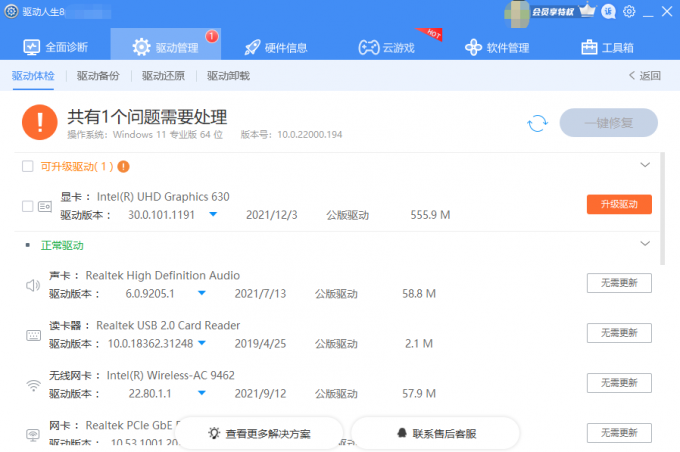The image size is (680, 452).
Task: Open the settings gear in title bar
Action: pos(629,11)
